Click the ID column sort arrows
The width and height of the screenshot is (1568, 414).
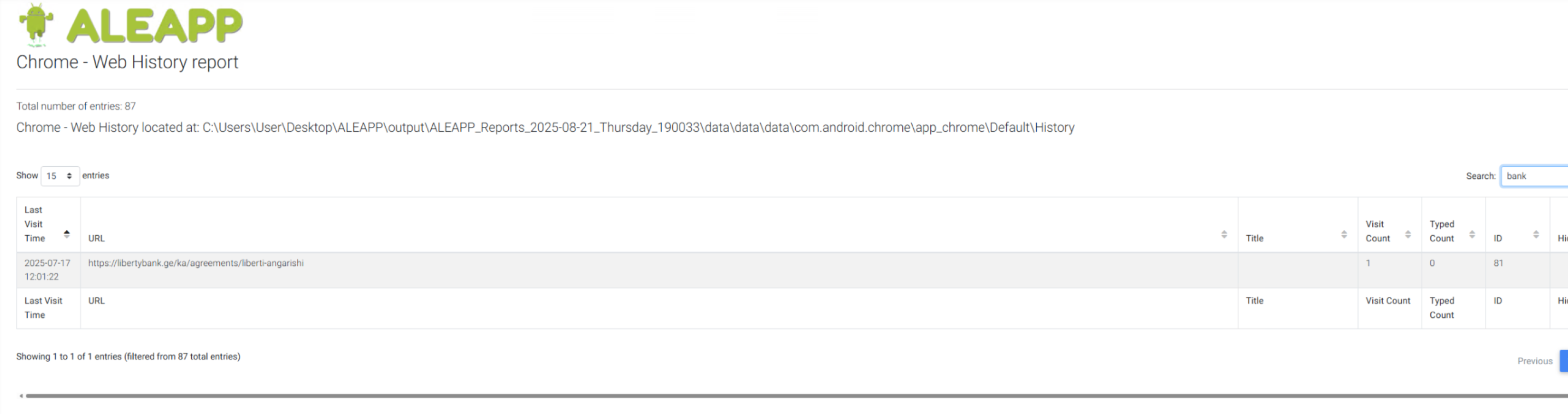(1536, 235)
